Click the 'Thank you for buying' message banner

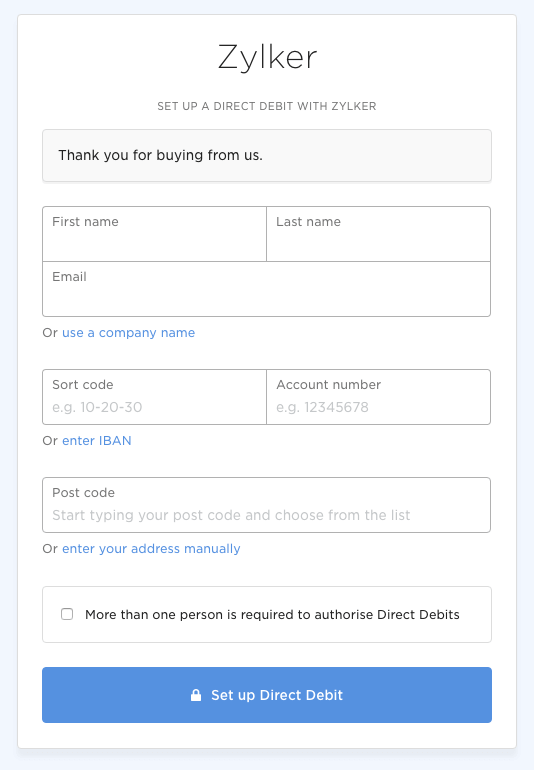tap(267, 155)
